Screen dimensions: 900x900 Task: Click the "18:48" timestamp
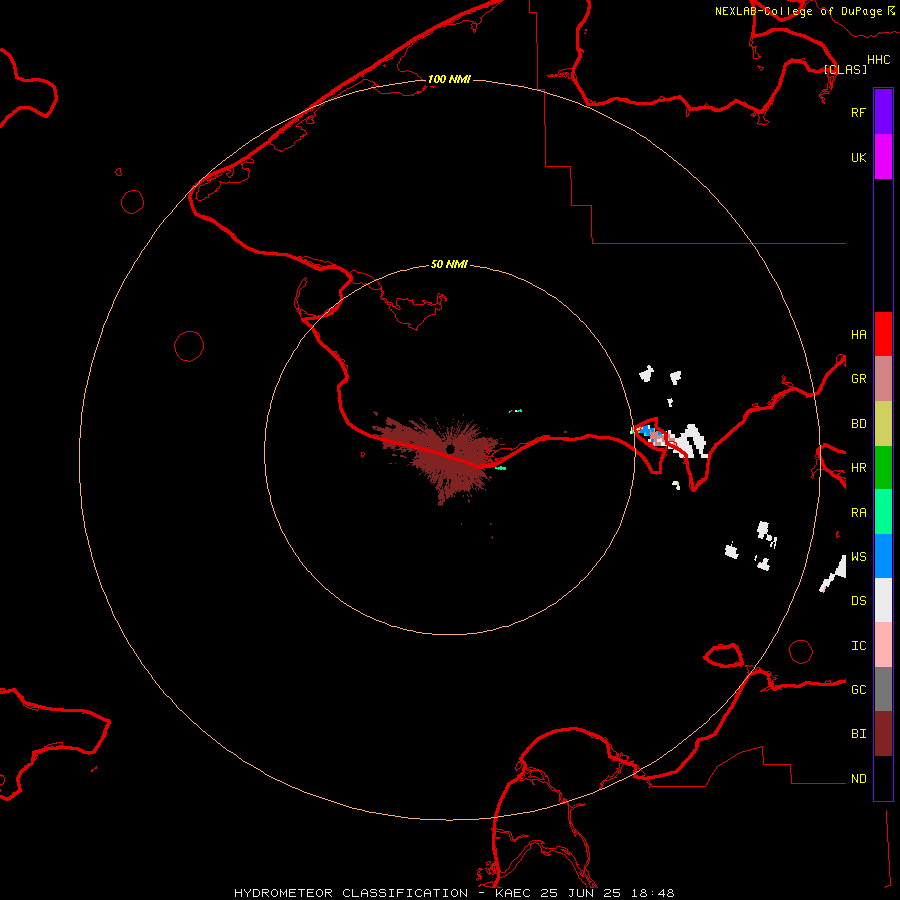652,893
